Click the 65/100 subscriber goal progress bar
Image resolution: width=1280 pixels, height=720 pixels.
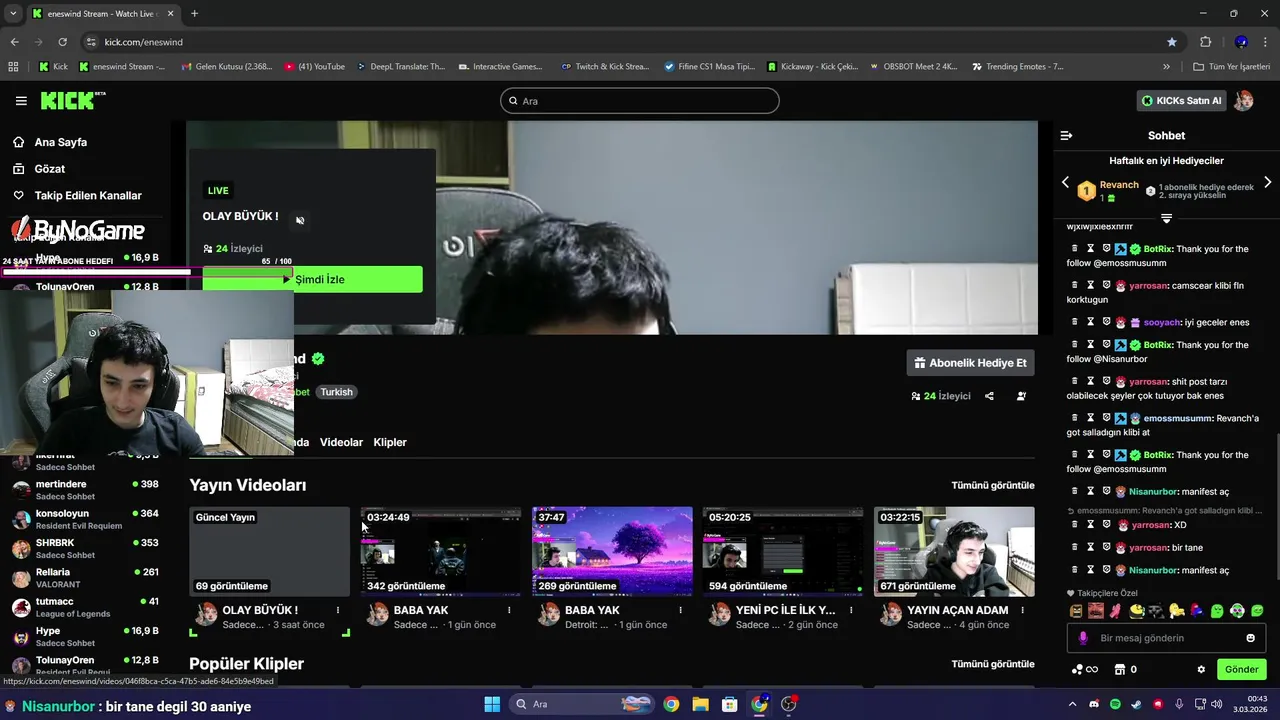point(146,270)
